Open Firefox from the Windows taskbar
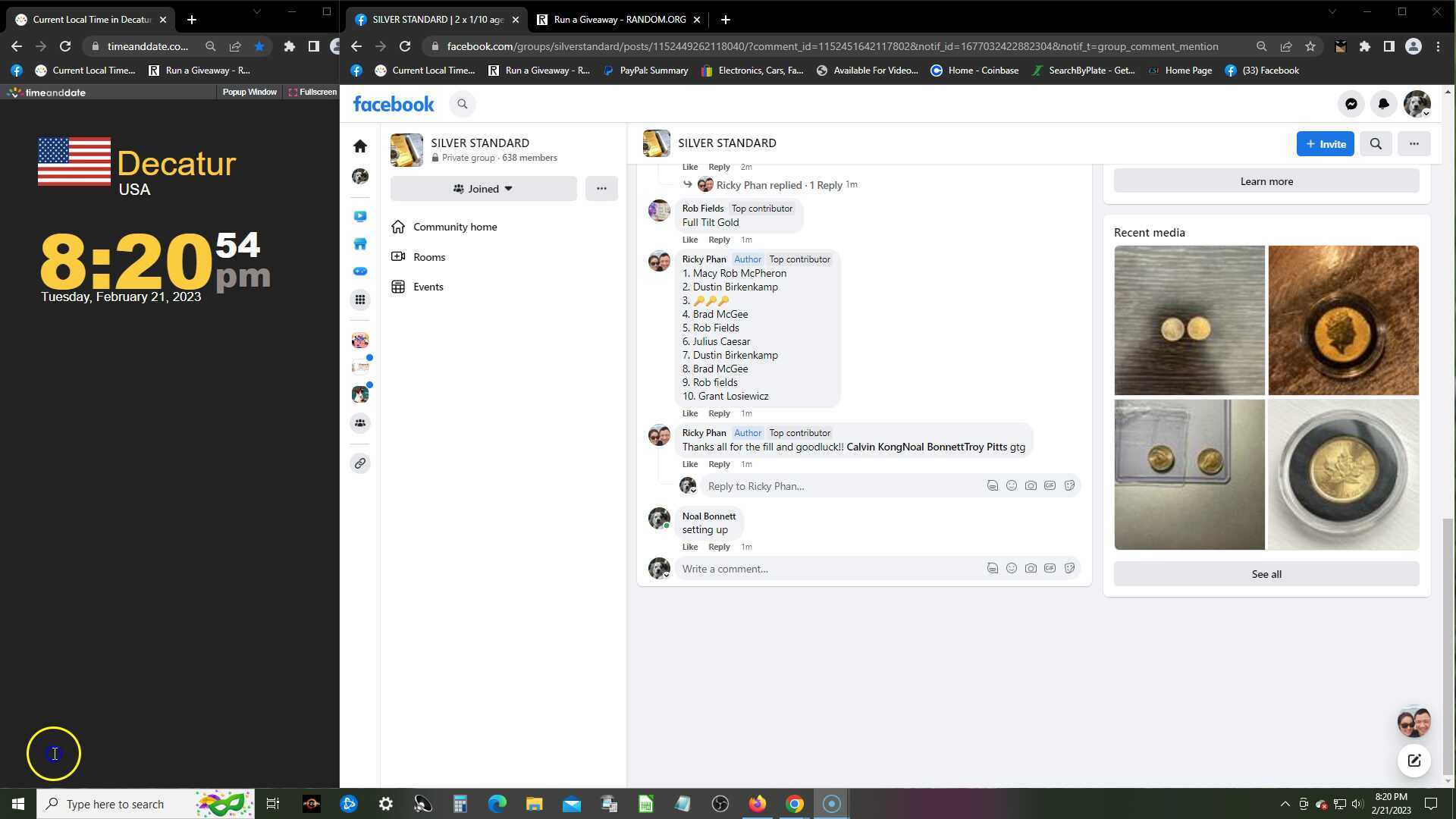 coord(757,804)
